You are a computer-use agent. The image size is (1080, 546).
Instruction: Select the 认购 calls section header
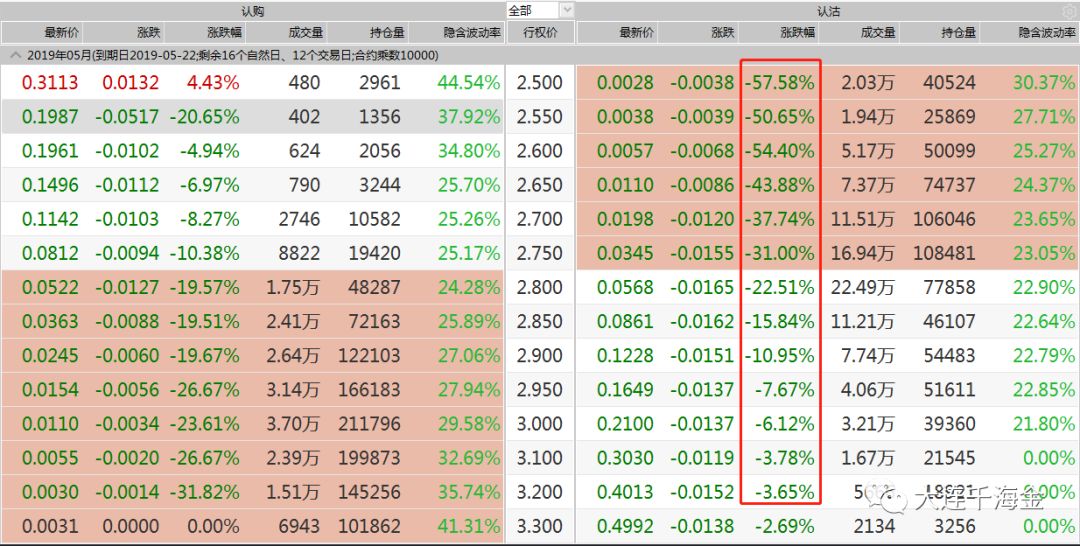coord(252,10)
